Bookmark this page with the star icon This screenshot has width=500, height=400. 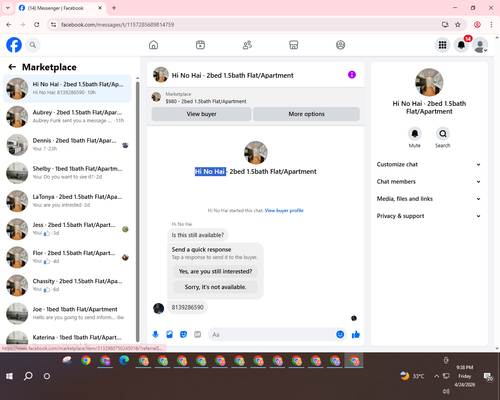click(458, 25)
